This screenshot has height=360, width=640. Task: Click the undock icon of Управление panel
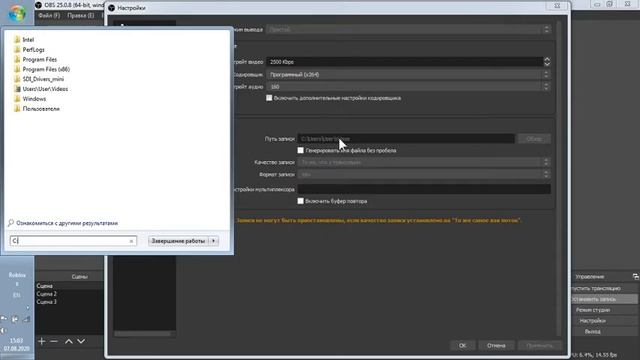click(x=636, y=276)
